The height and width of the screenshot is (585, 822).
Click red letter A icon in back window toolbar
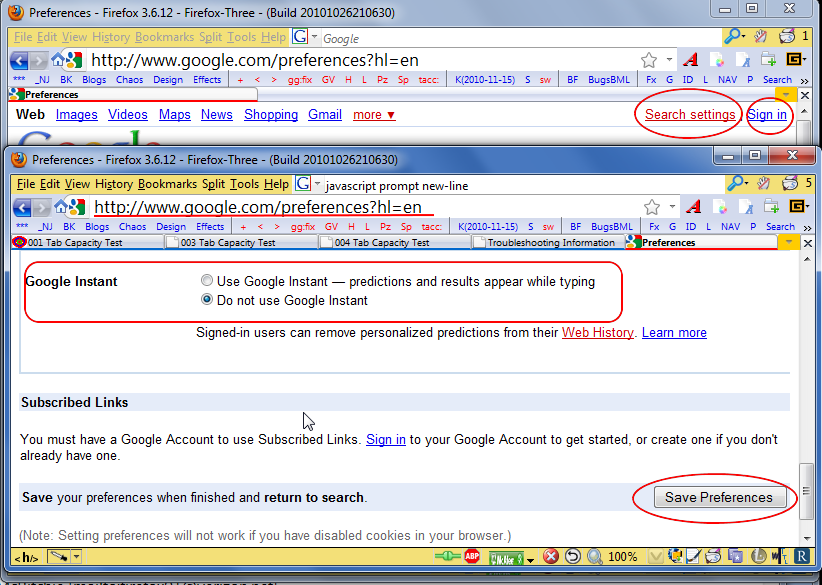tap(690, 60)
